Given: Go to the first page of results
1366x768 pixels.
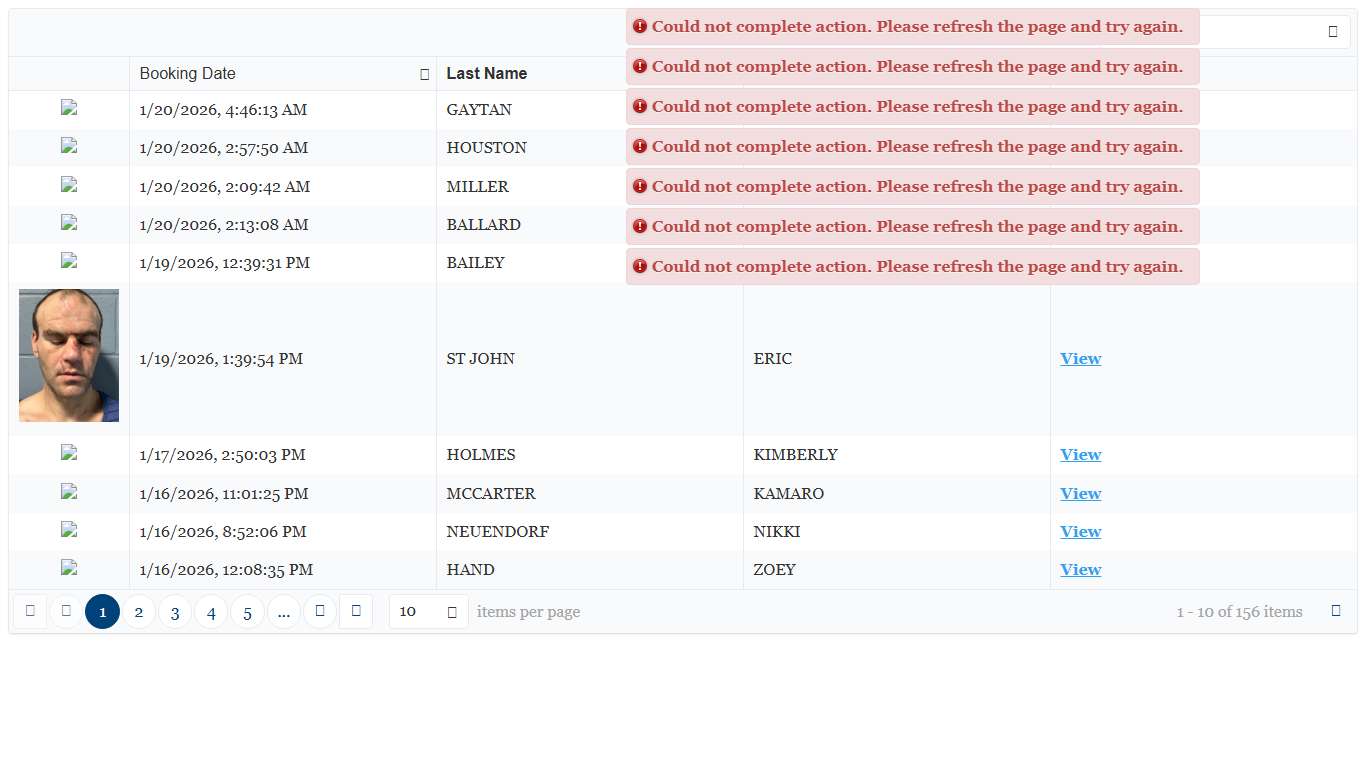Looking at the screenshot, I should pyautogui.click(x=30, y=611).
